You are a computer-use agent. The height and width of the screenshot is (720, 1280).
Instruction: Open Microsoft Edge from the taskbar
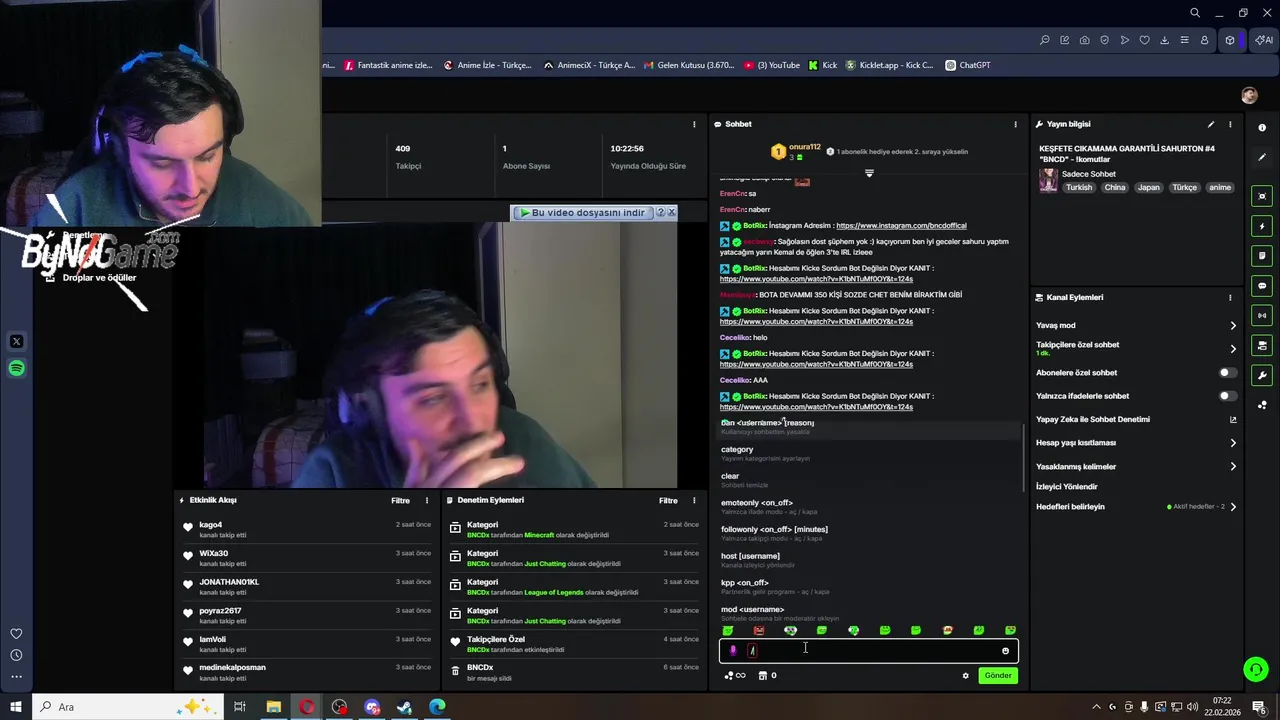pos(438,707)
